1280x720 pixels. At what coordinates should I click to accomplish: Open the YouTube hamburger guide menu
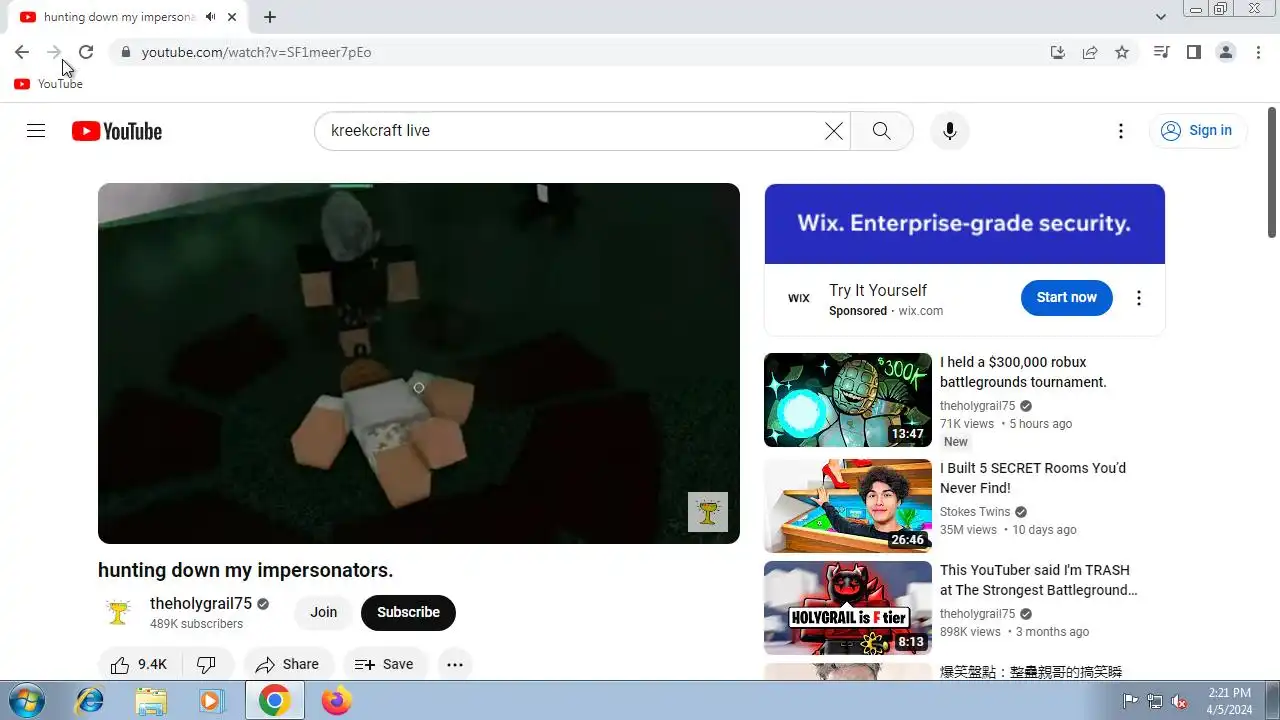[x=36, y=131]
